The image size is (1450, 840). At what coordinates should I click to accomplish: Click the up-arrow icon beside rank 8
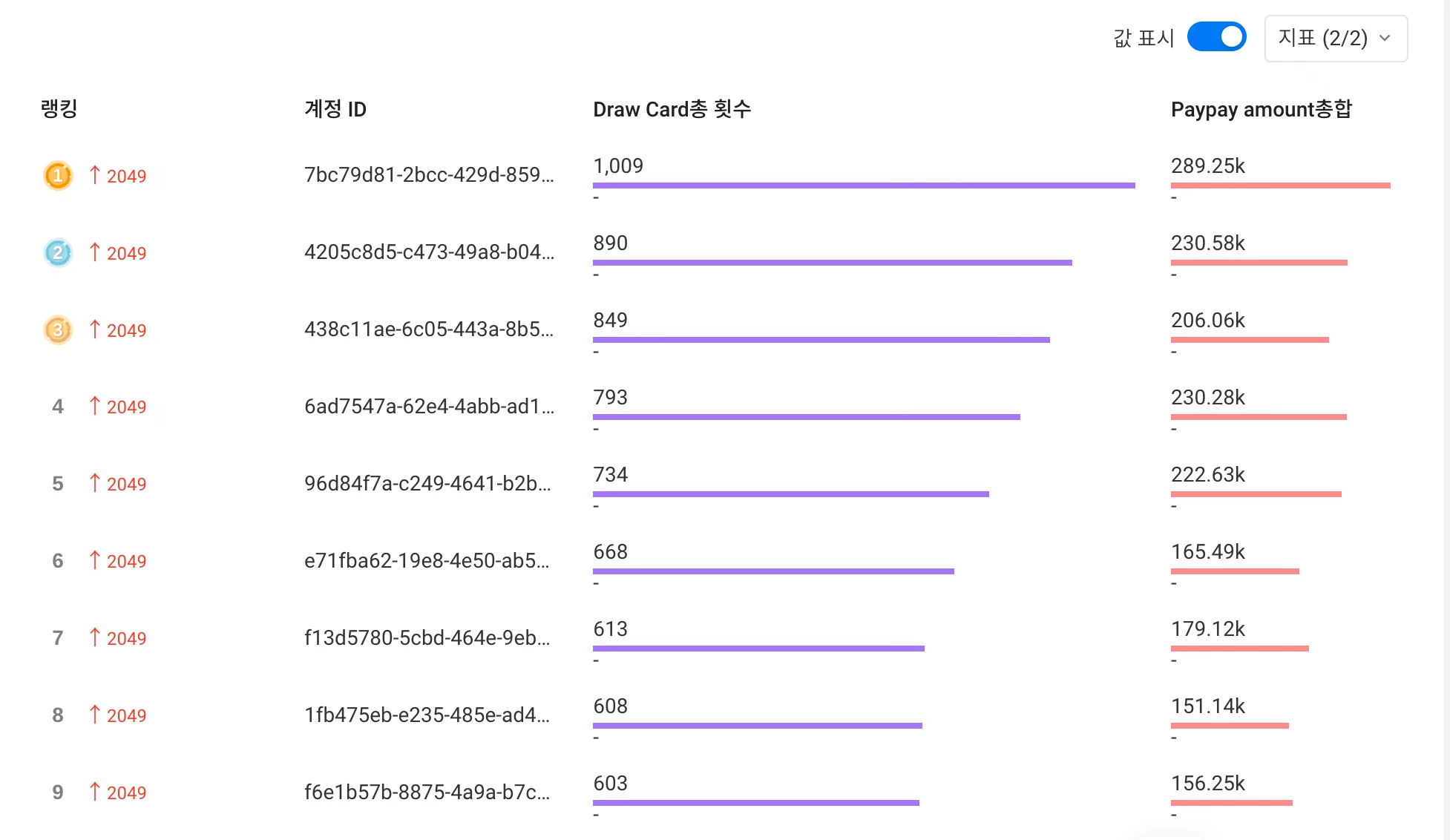point(94,715)
